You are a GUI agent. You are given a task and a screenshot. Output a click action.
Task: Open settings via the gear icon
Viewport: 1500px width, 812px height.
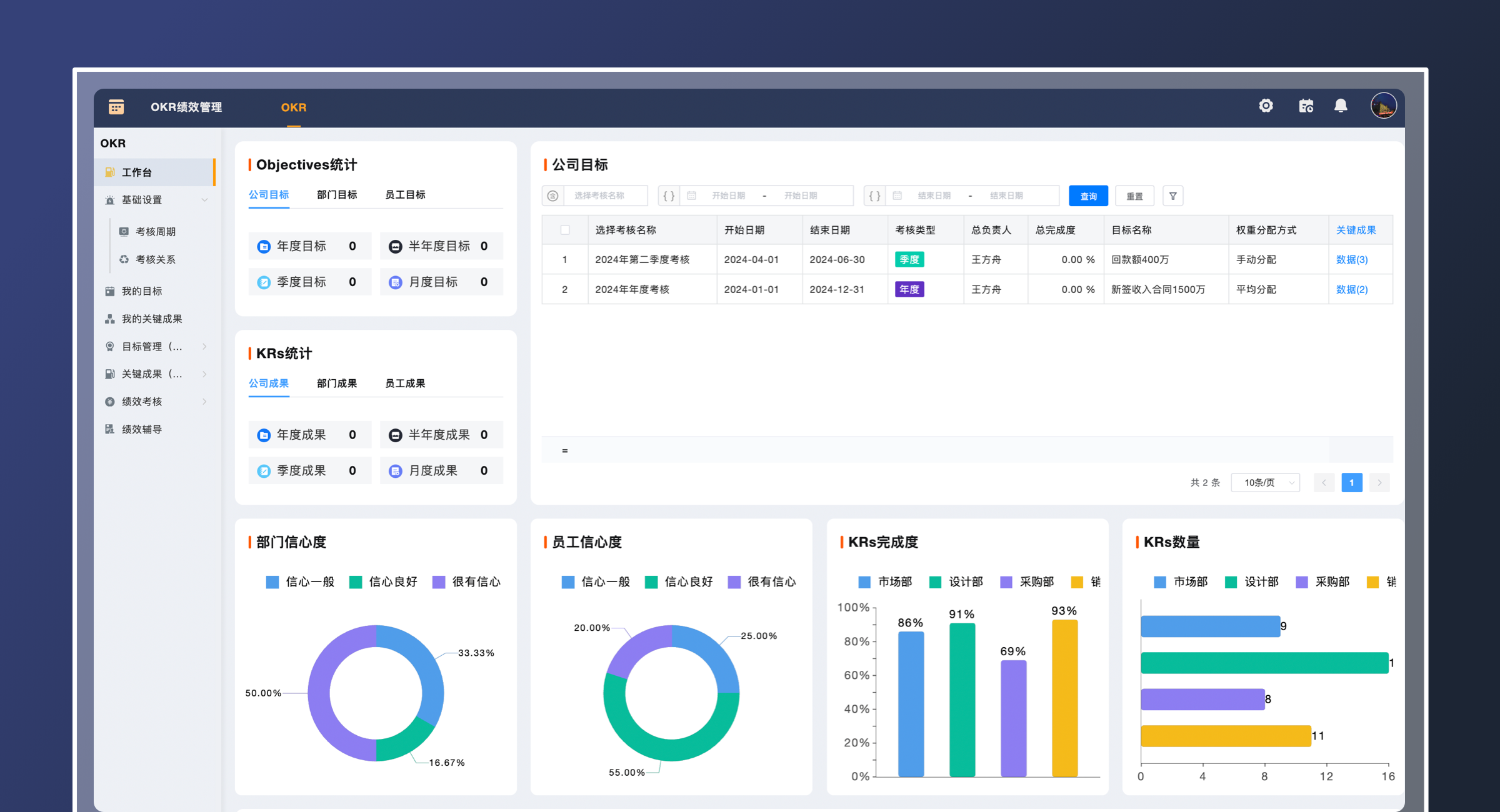pos(1266,106)
